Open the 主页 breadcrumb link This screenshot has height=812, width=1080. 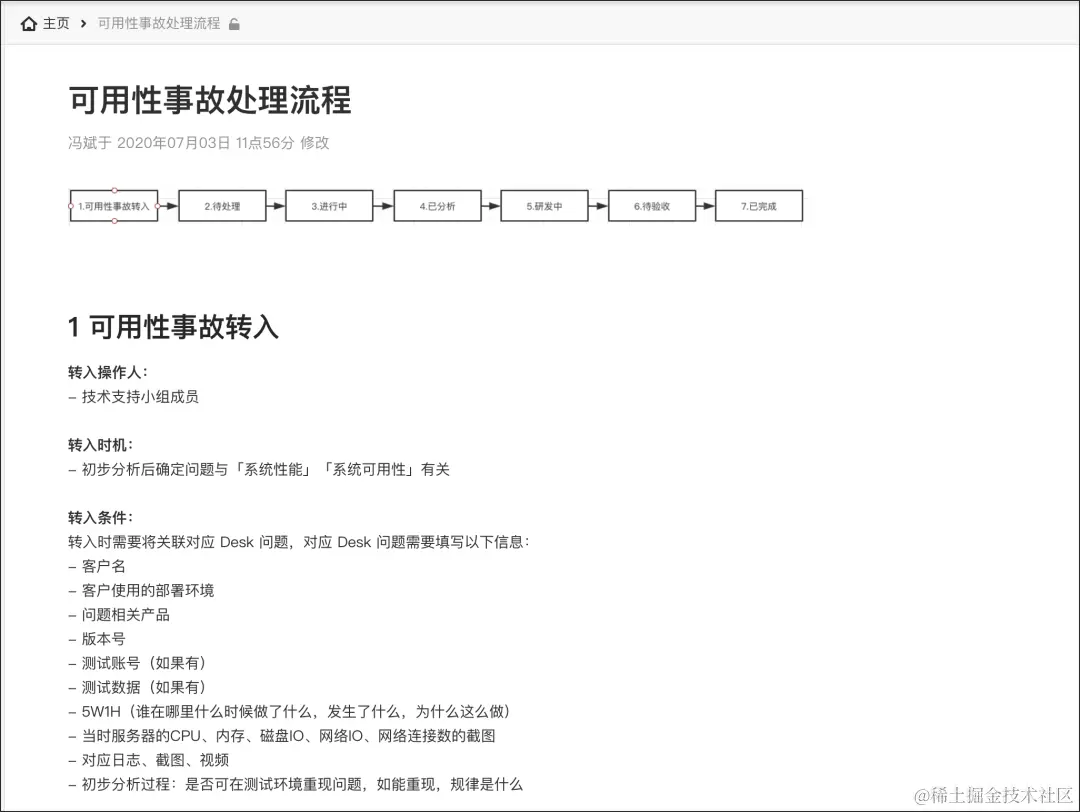pyautogui.click(x=56, y=23)
